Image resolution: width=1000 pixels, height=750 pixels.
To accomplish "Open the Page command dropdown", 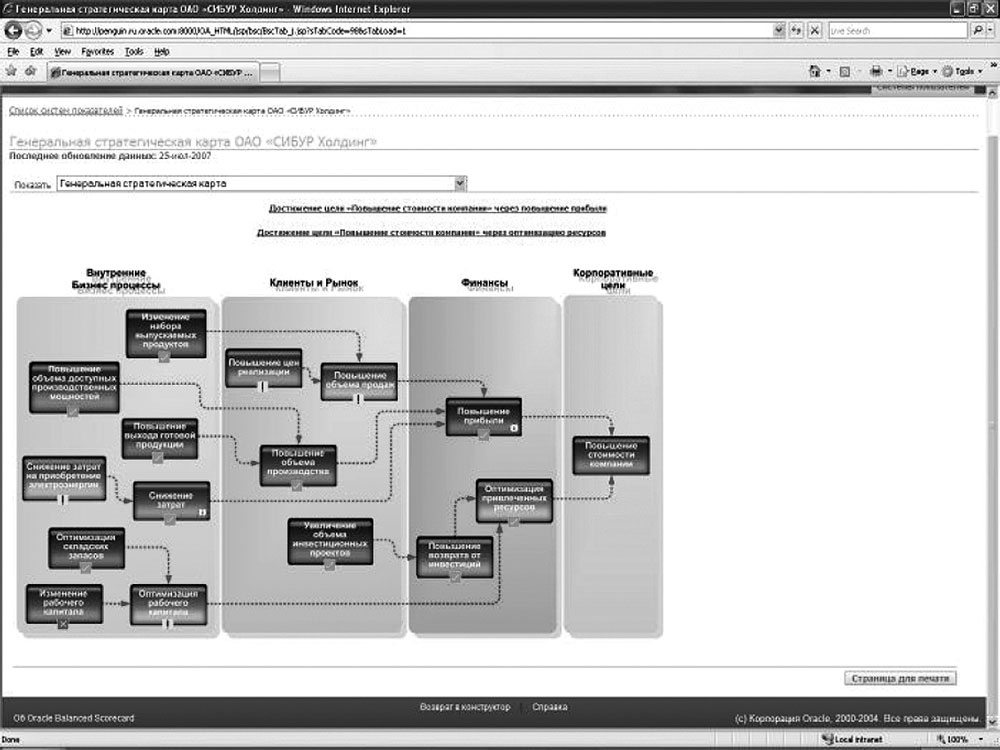I will pos(918,71).
